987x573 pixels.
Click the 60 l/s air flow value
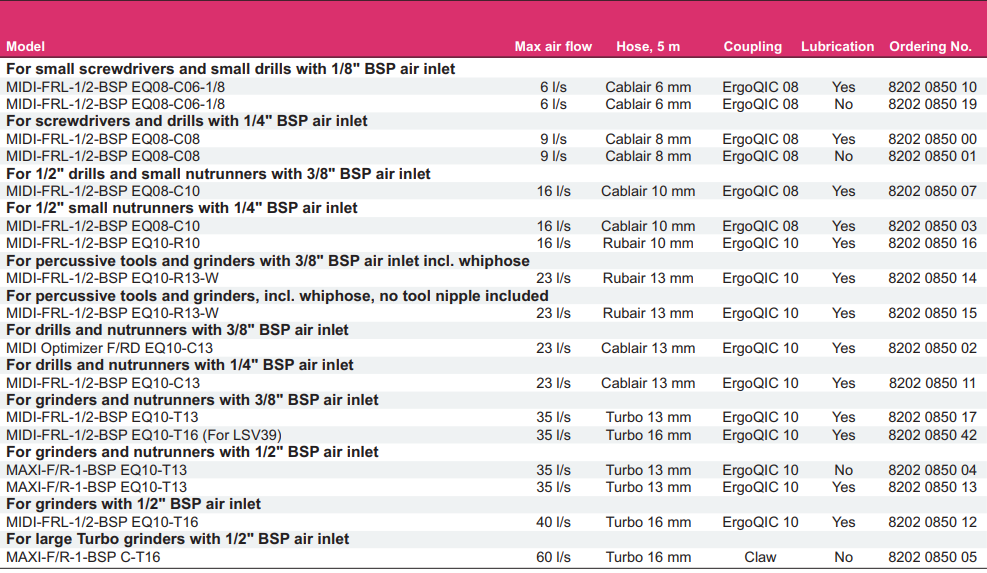coord(553,557)
